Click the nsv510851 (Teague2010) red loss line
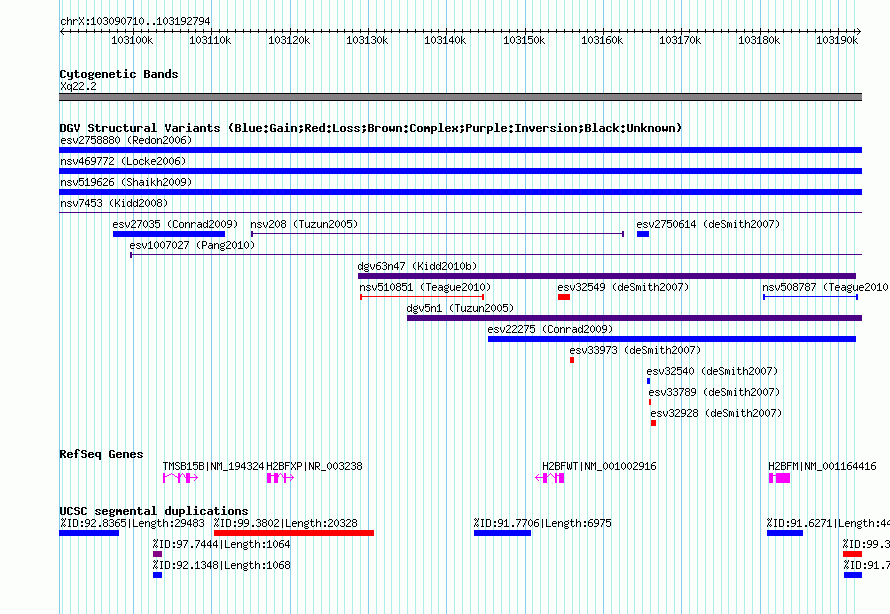 422,297
